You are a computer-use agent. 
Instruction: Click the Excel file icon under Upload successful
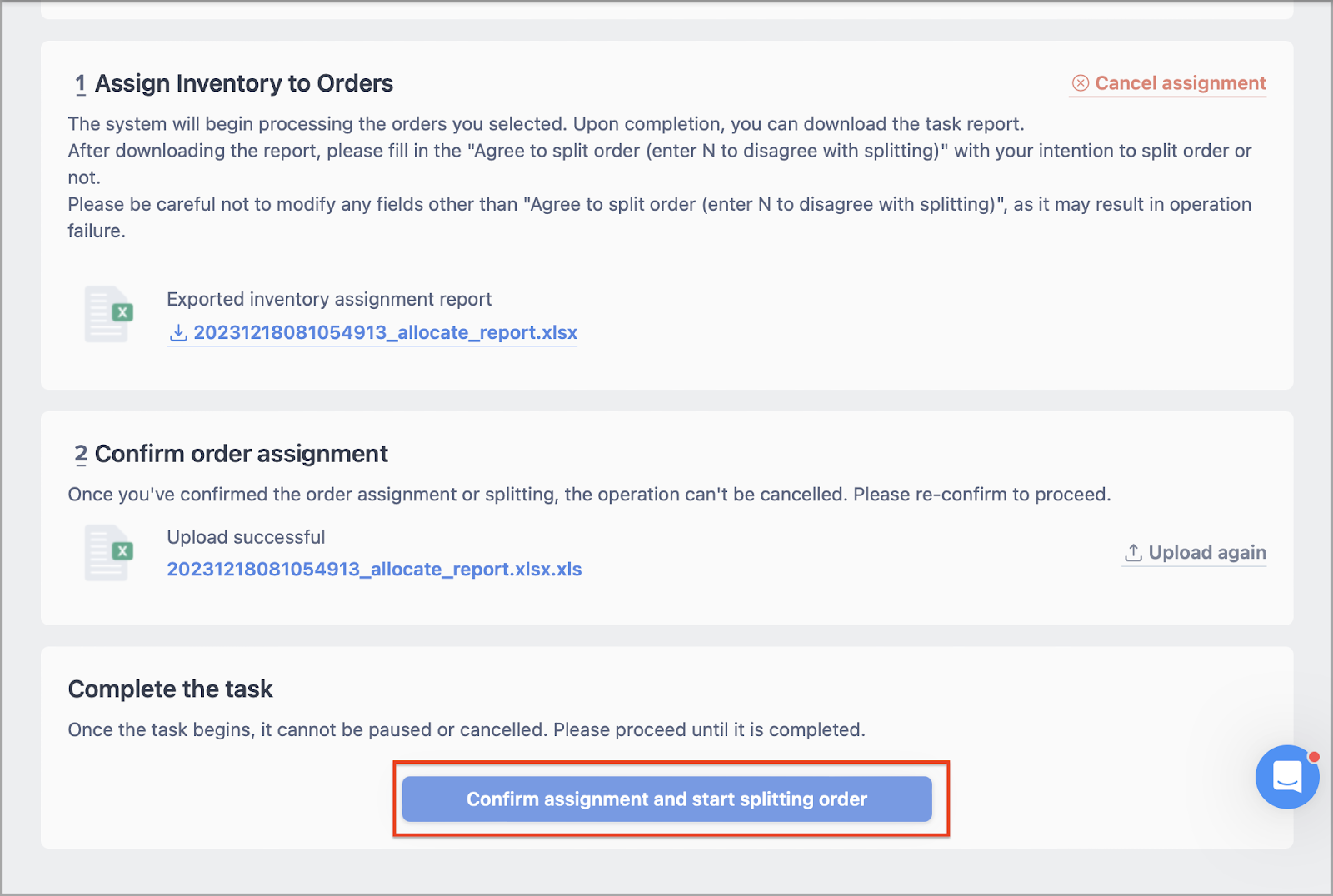click(x=109, y=552)
